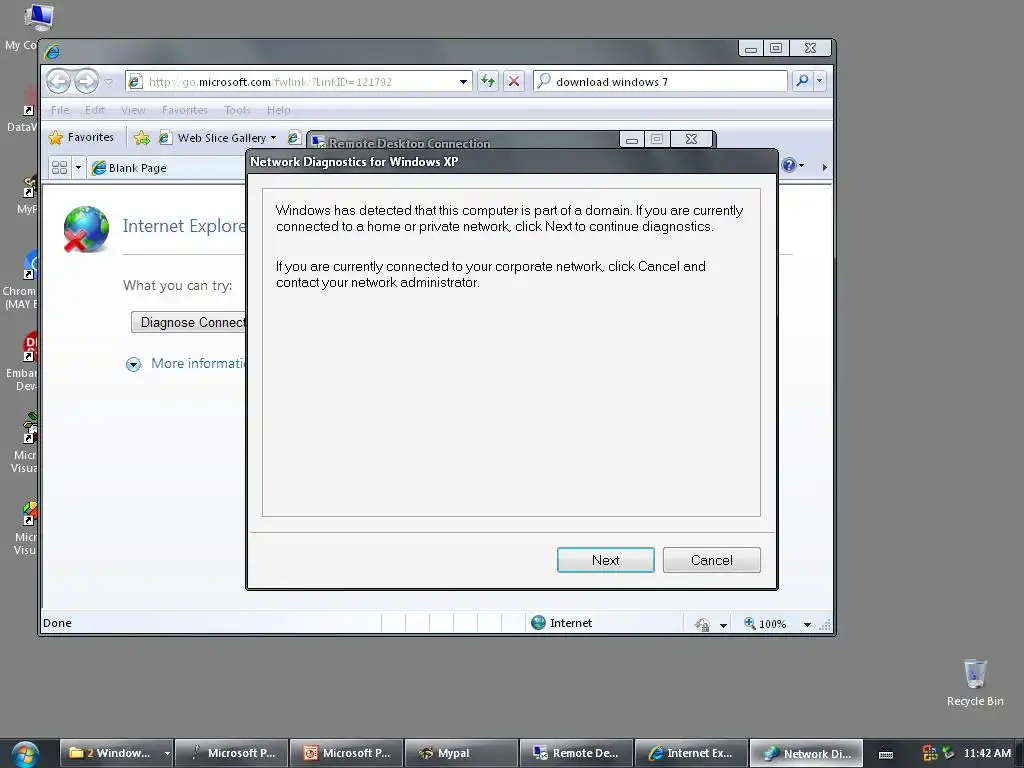Open recent pages dropdown arrow
The image size is (1024, 768).
click(108, 82)
